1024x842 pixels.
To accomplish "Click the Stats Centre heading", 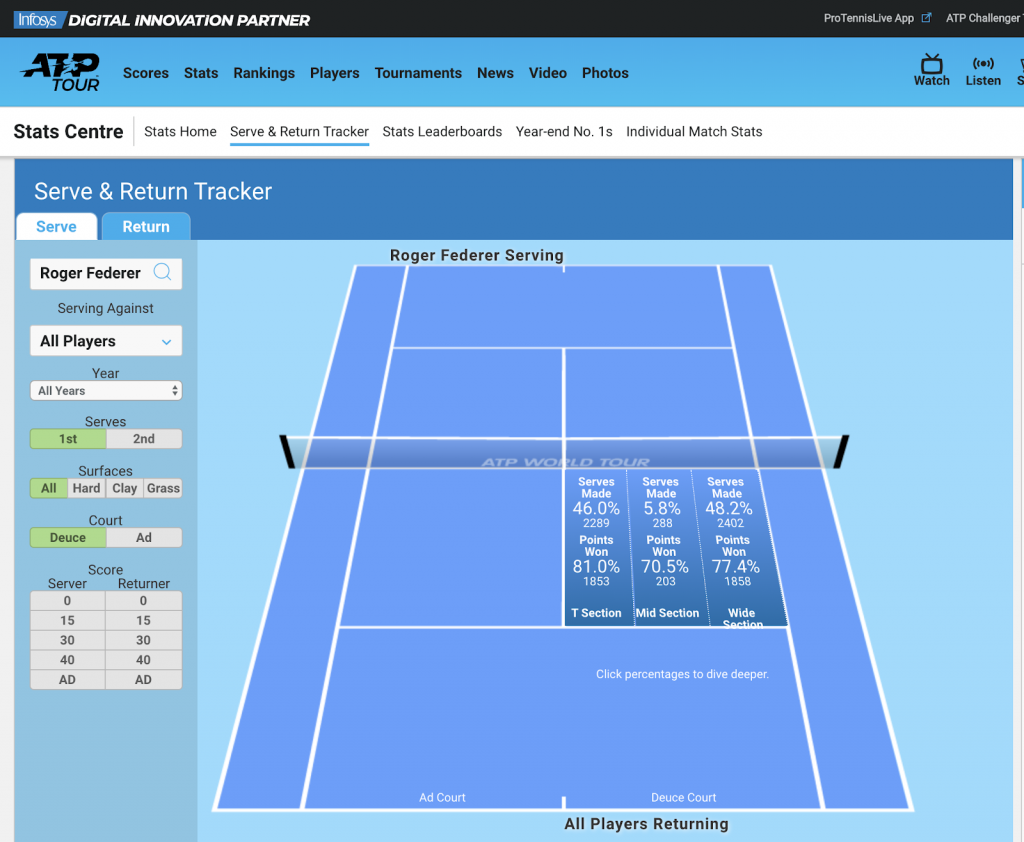I will [69, 132].
